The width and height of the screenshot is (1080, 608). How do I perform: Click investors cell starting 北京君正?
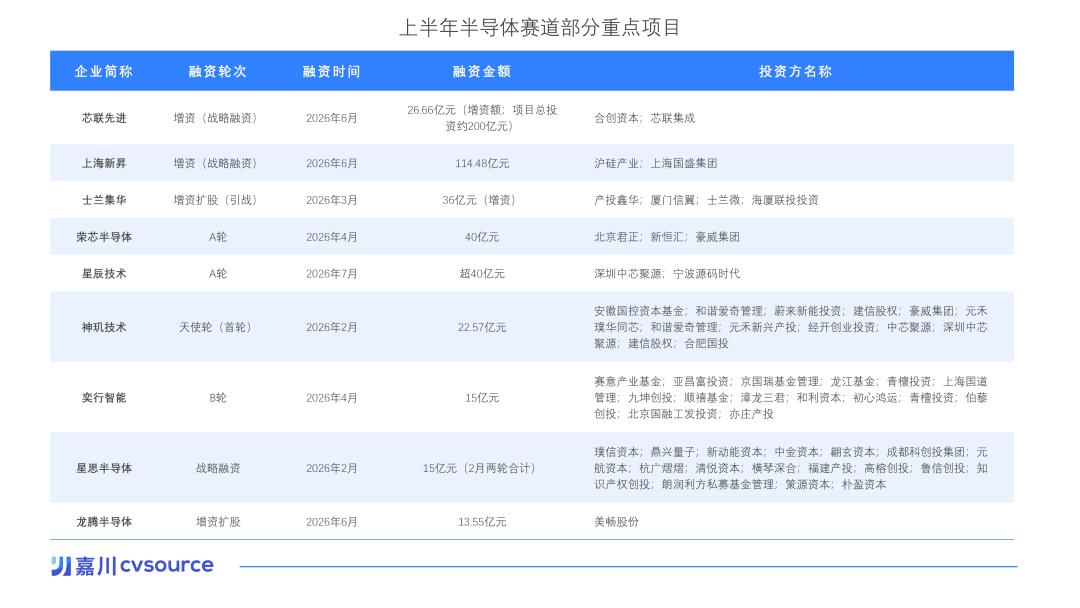(x=667, y=237)
